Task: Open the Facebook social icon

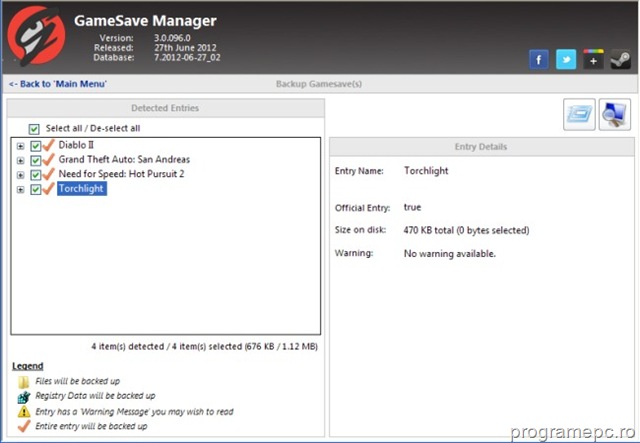Action: coord(539,60)
